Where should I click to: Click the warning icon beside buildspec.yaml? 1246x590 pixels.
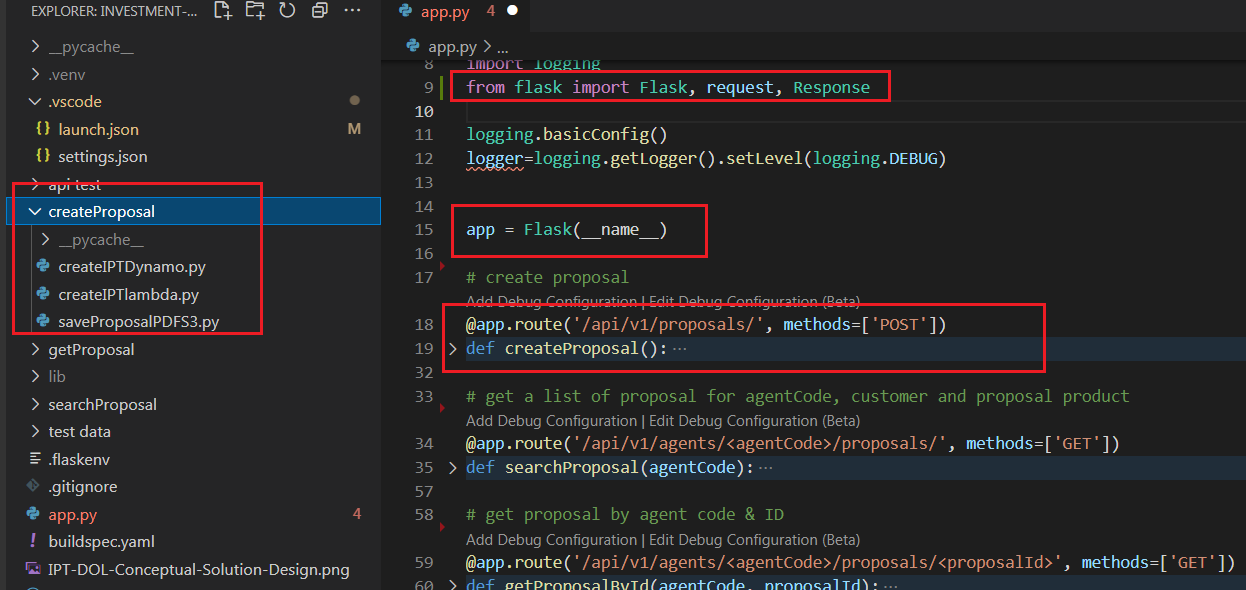(x=31, y=541)
